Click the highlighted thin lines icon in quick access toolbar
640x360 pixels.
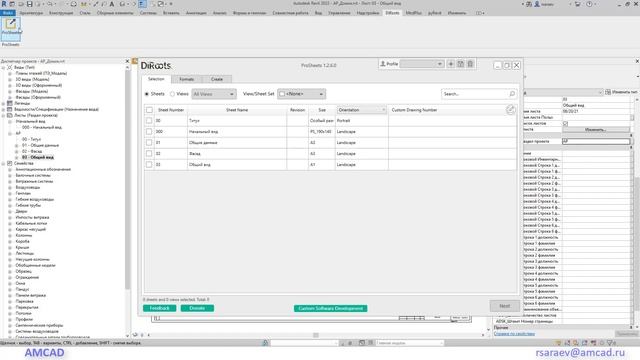tap(142, 4)
